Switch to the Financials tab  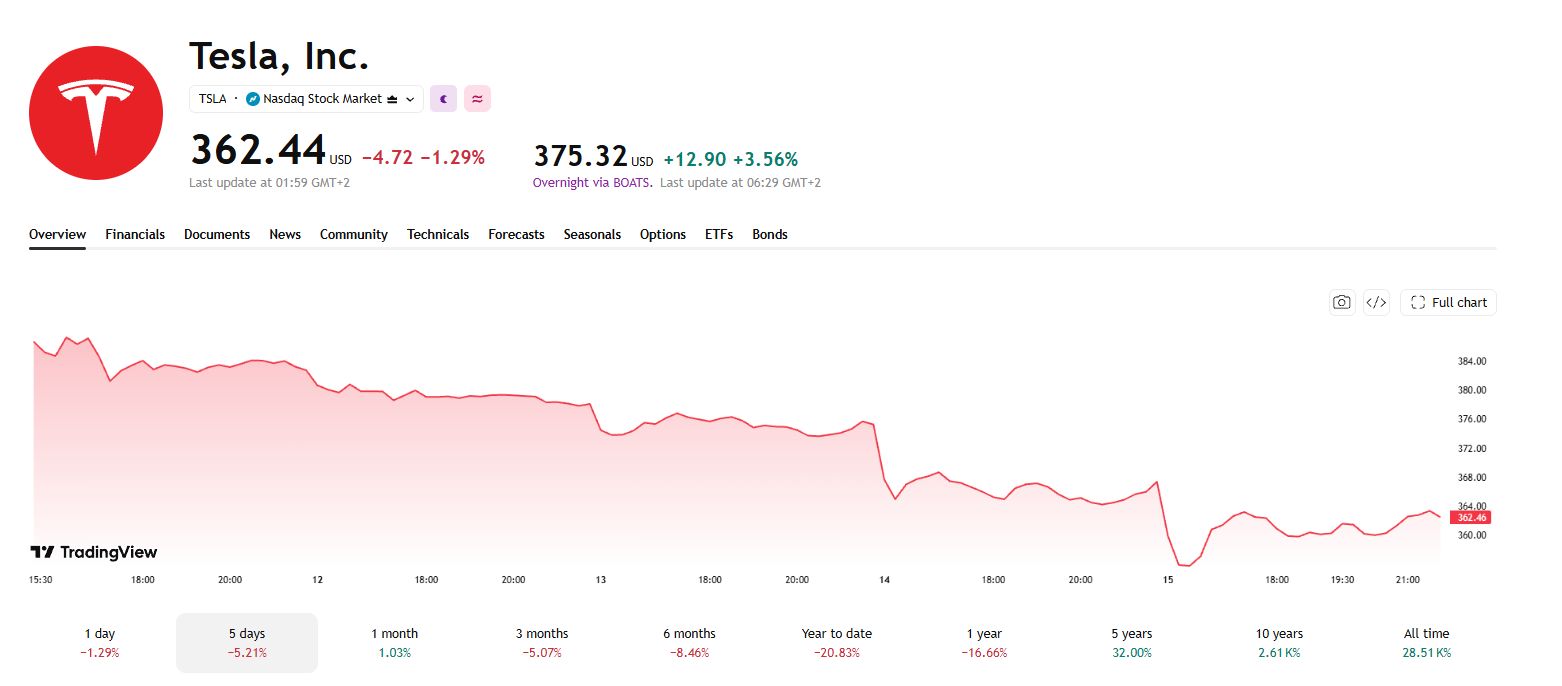pos(135,234)
